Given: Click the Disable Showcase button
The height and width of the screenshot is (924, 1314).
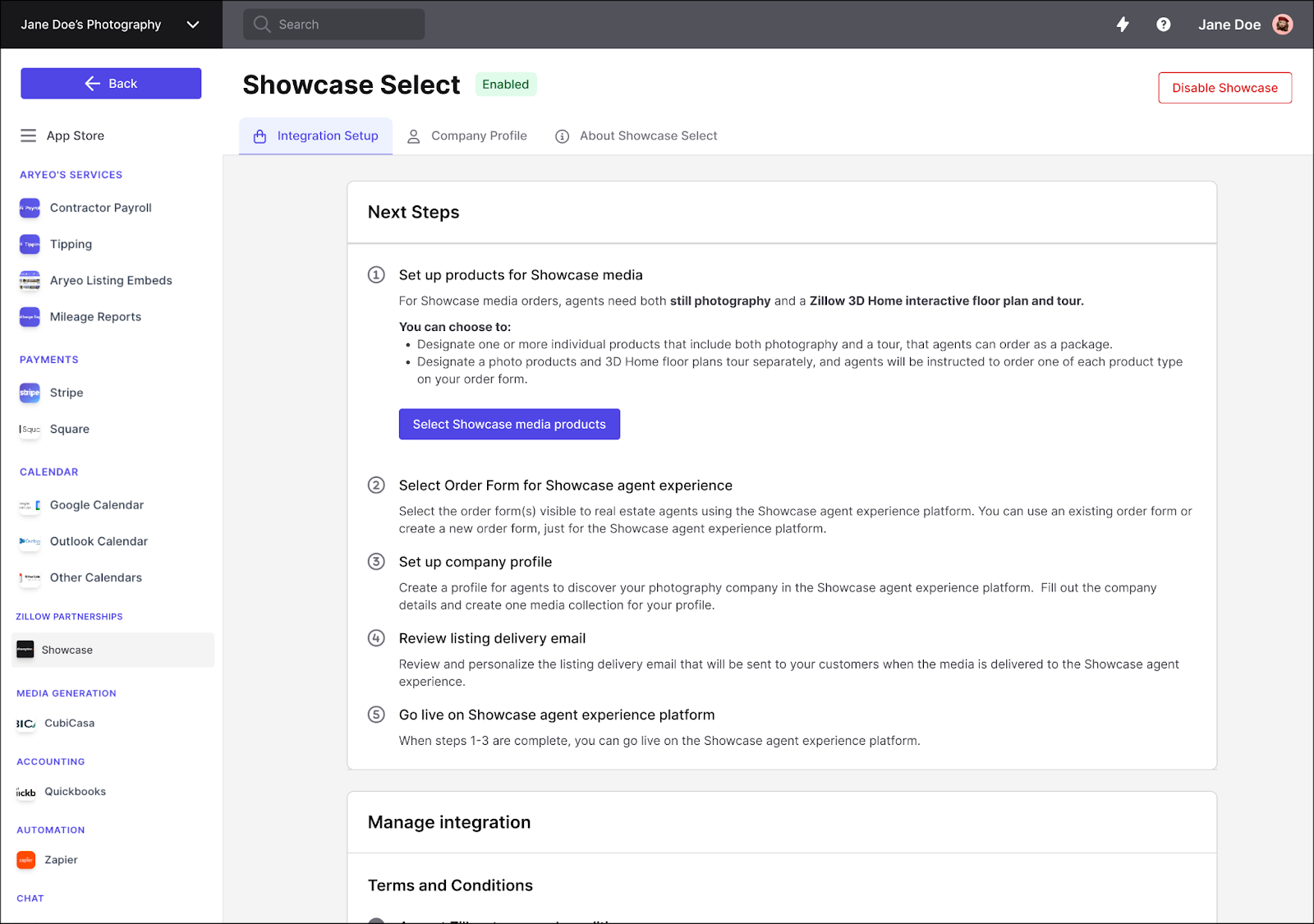Looking at the screenshot, I should pos(1224,88).
